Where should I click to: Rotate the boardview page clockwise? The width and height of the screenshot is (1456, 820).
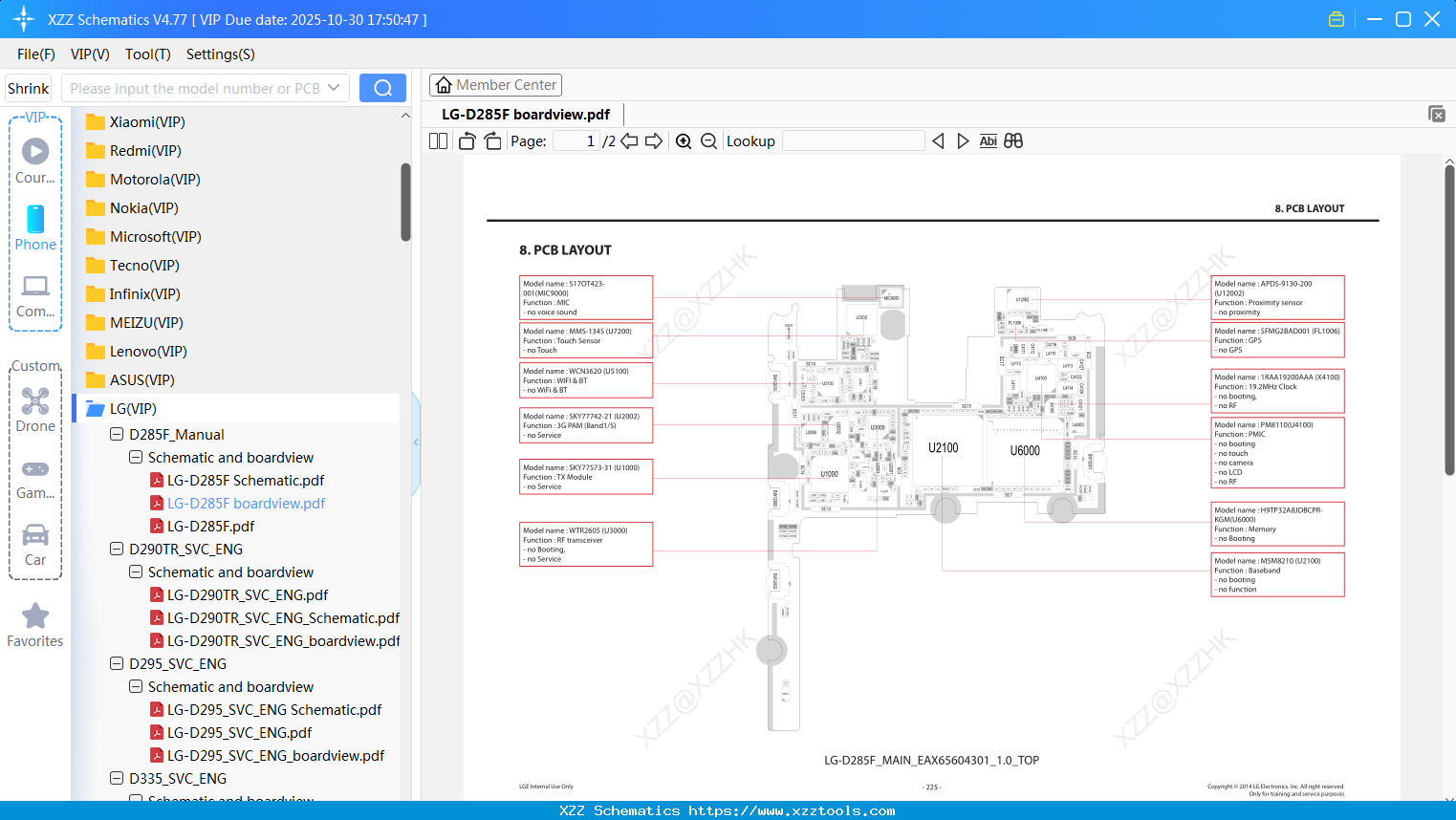point(491,140)
